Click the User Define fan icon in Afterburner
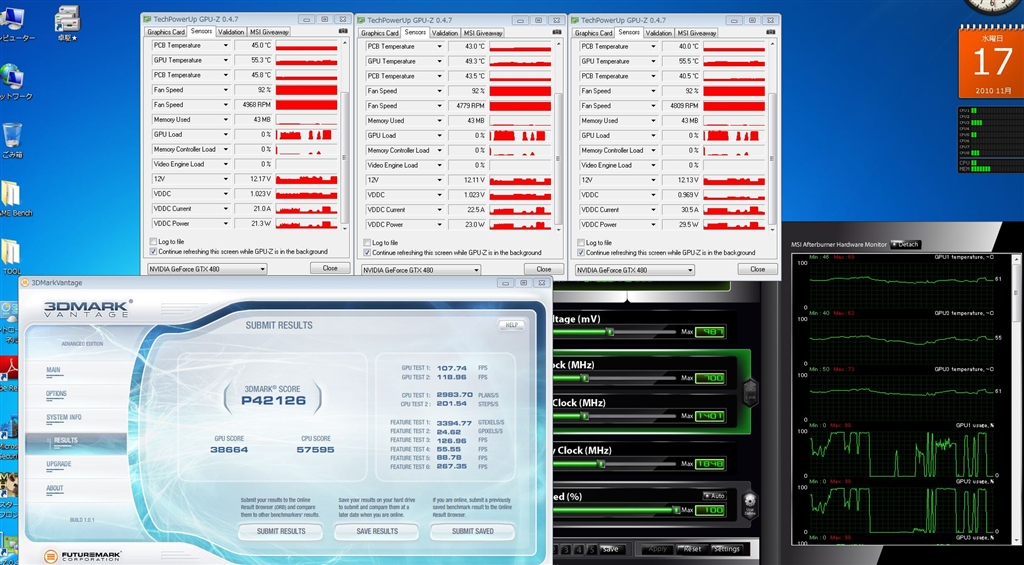 [x=750, y=506]
